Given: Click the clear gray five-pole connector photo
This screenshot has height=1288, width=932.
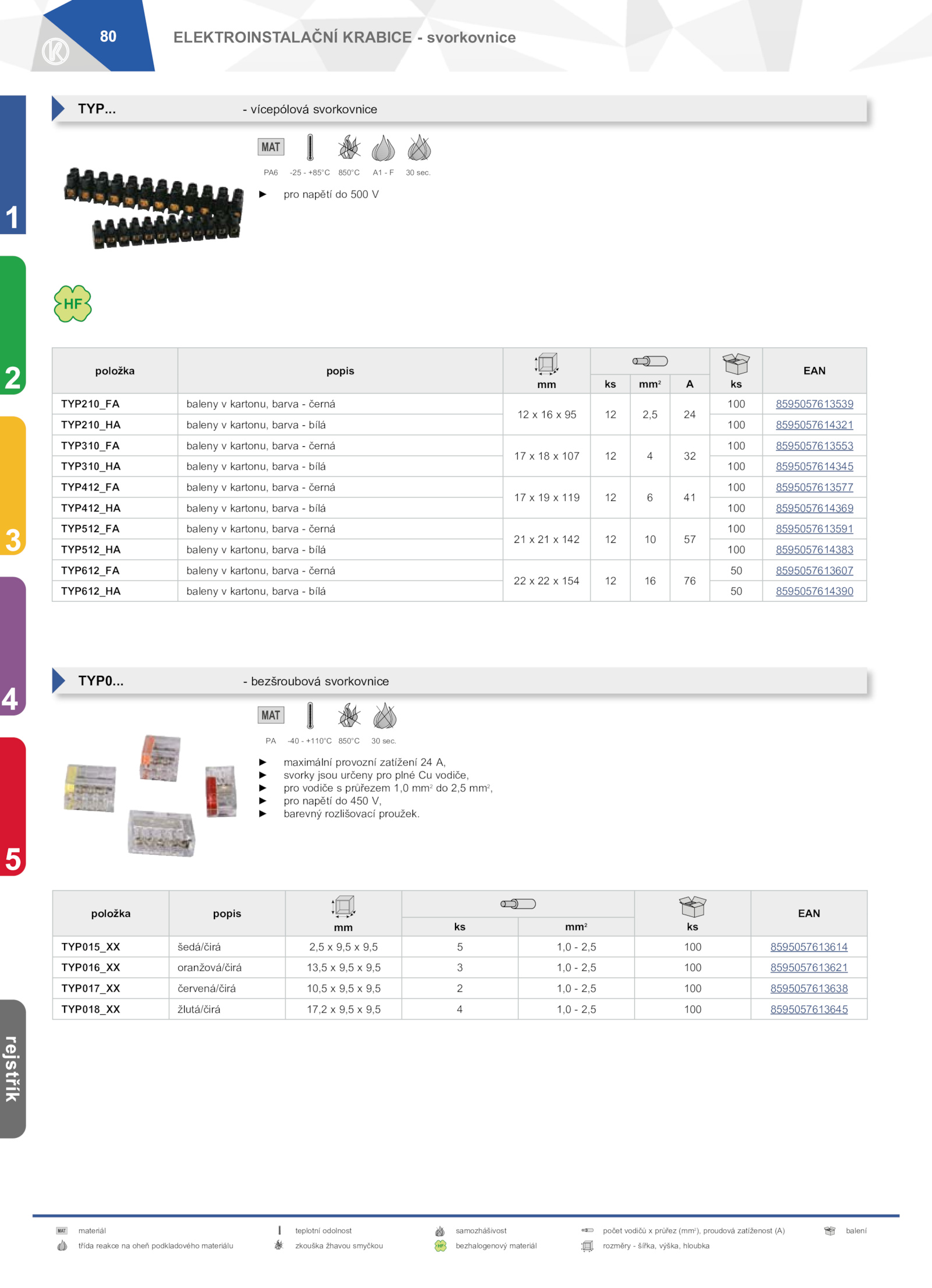Looking at the screenshot, I should (161, 833).
